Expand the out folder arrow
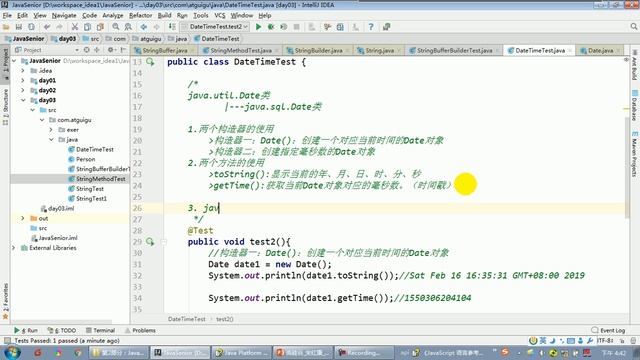The width and height of the screenshot is (640, 360). [23, 218]
